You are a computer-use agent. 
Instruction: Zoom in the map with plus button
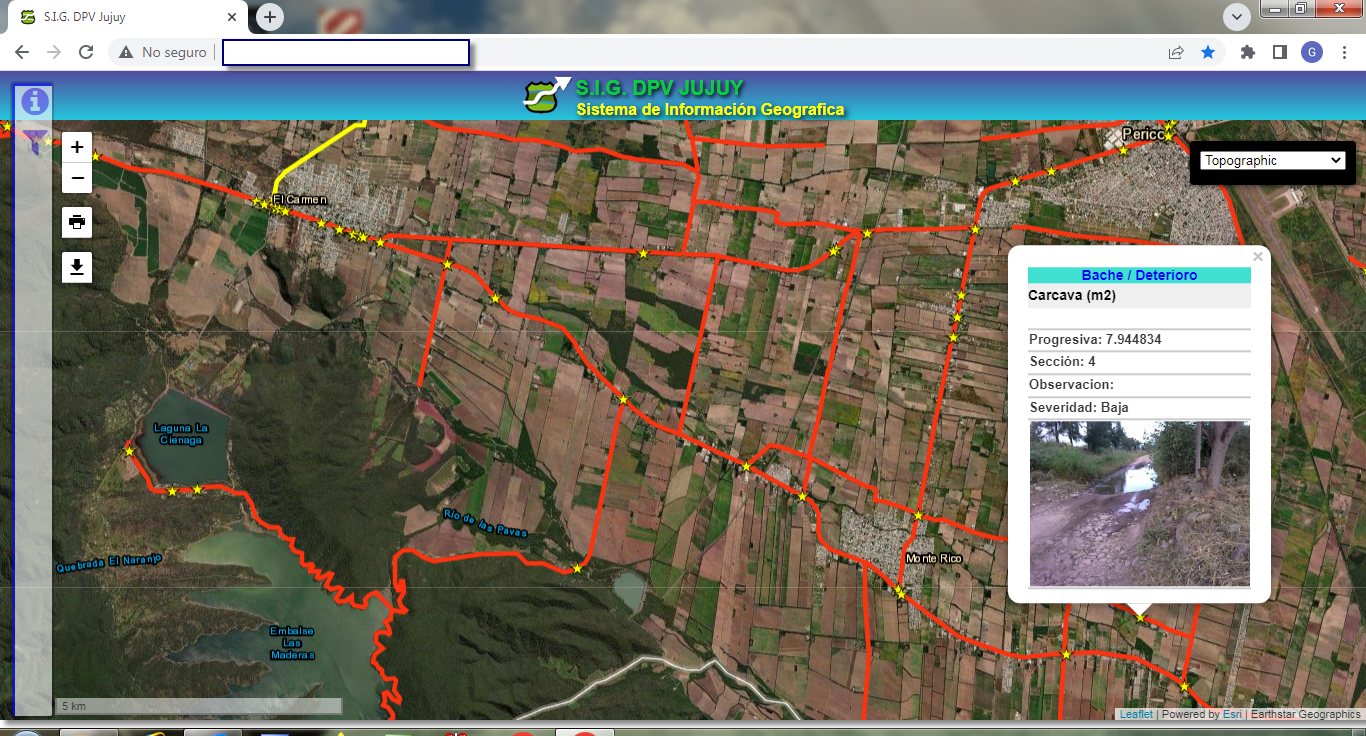77,147
